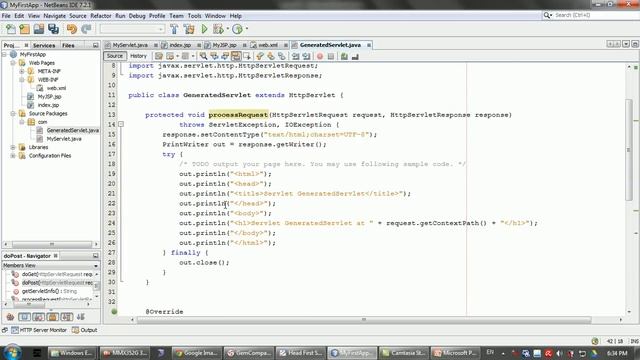Click the Build Project hammer icon
Viewport: 640px width, 360px height.
(174, 29)
